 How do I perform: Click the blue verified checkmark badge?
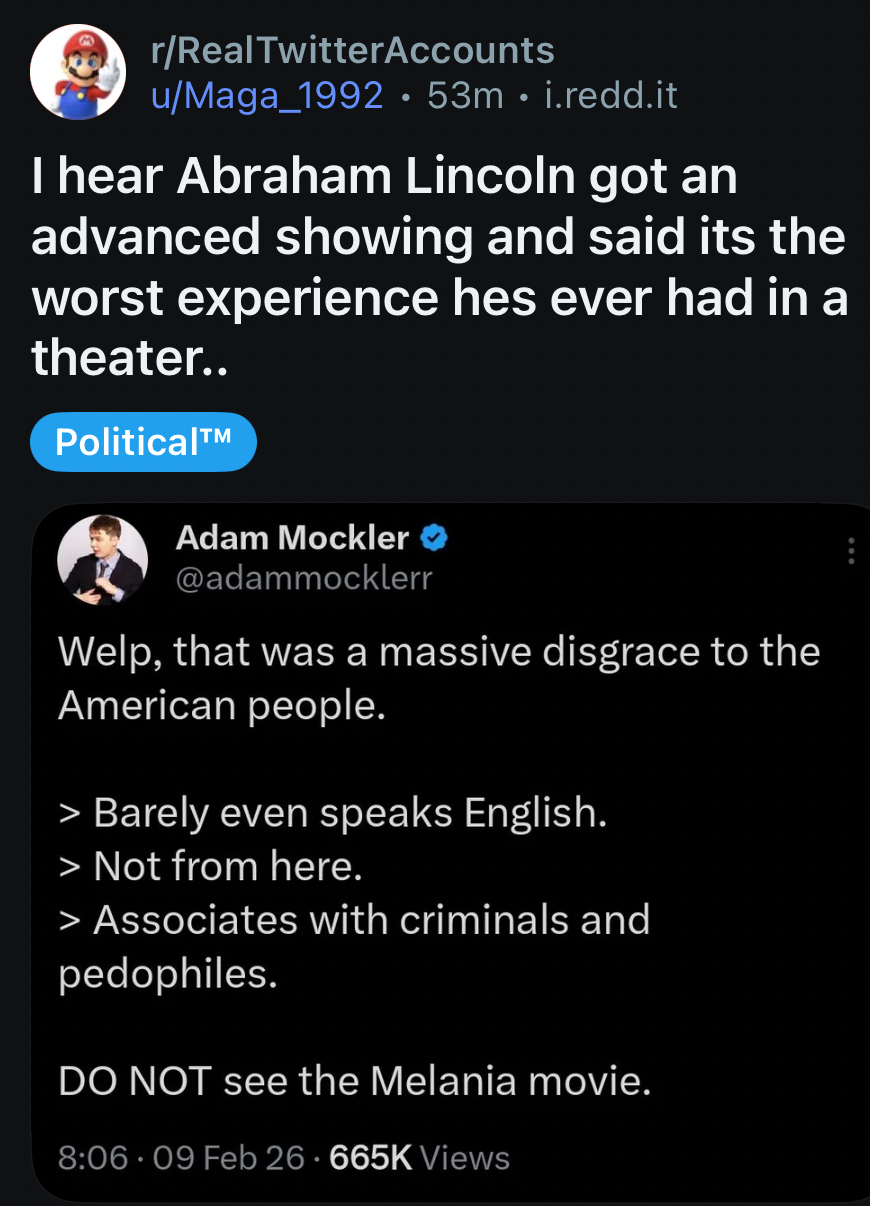[433, 538]
